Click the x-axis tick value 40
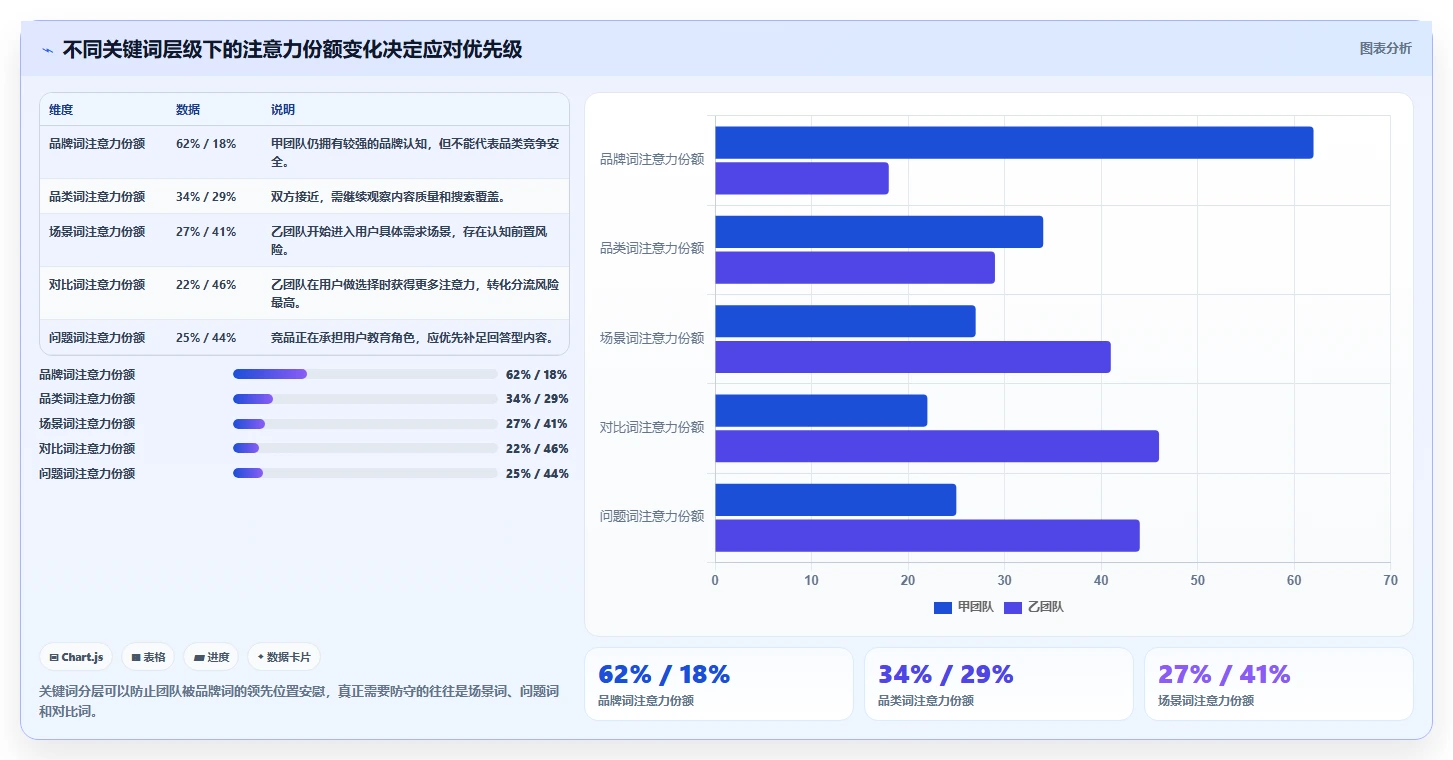The height and width of the screenshot is (760, 1453). coord(1101,580)
